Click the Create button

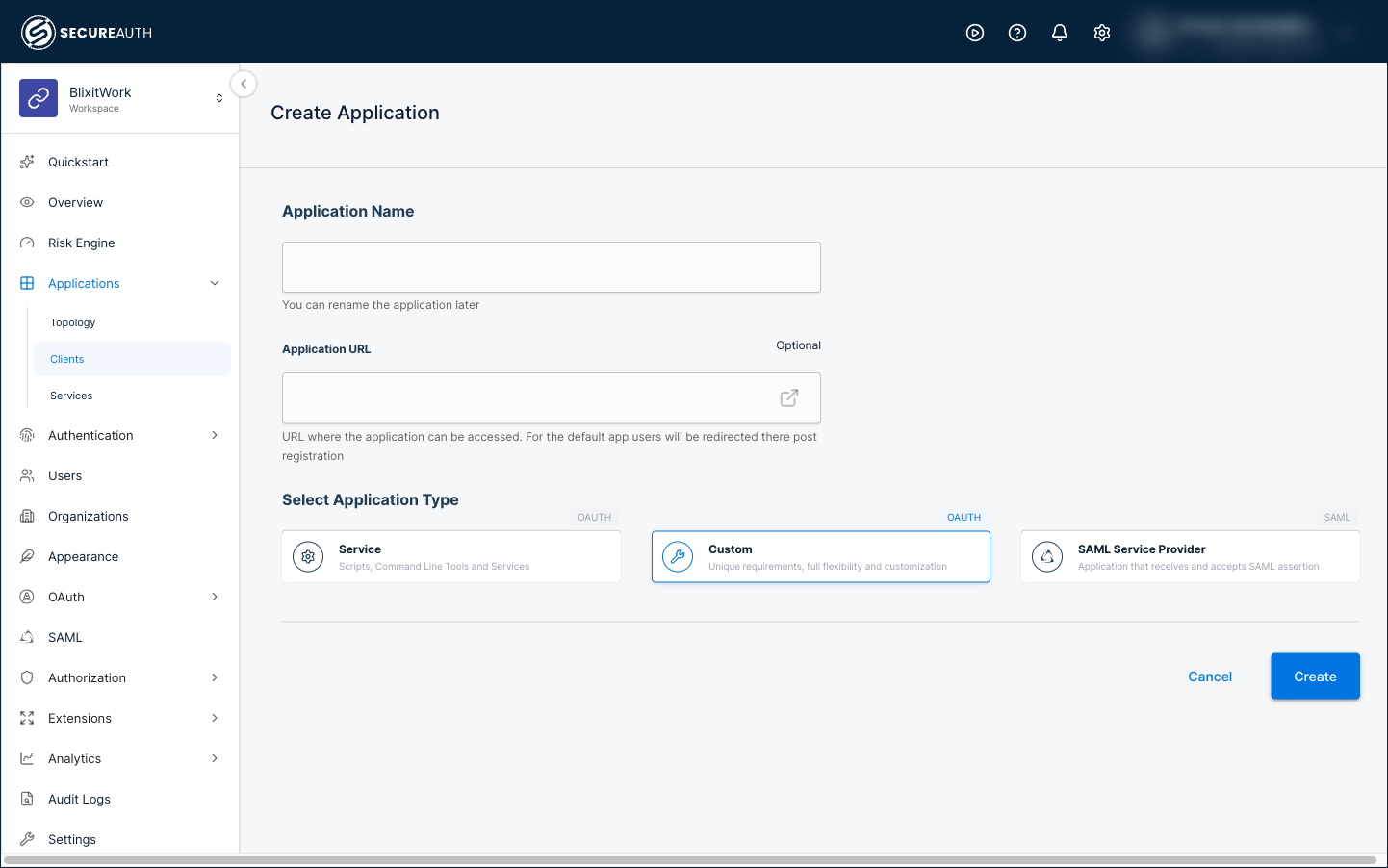(x=1315, y=677)
